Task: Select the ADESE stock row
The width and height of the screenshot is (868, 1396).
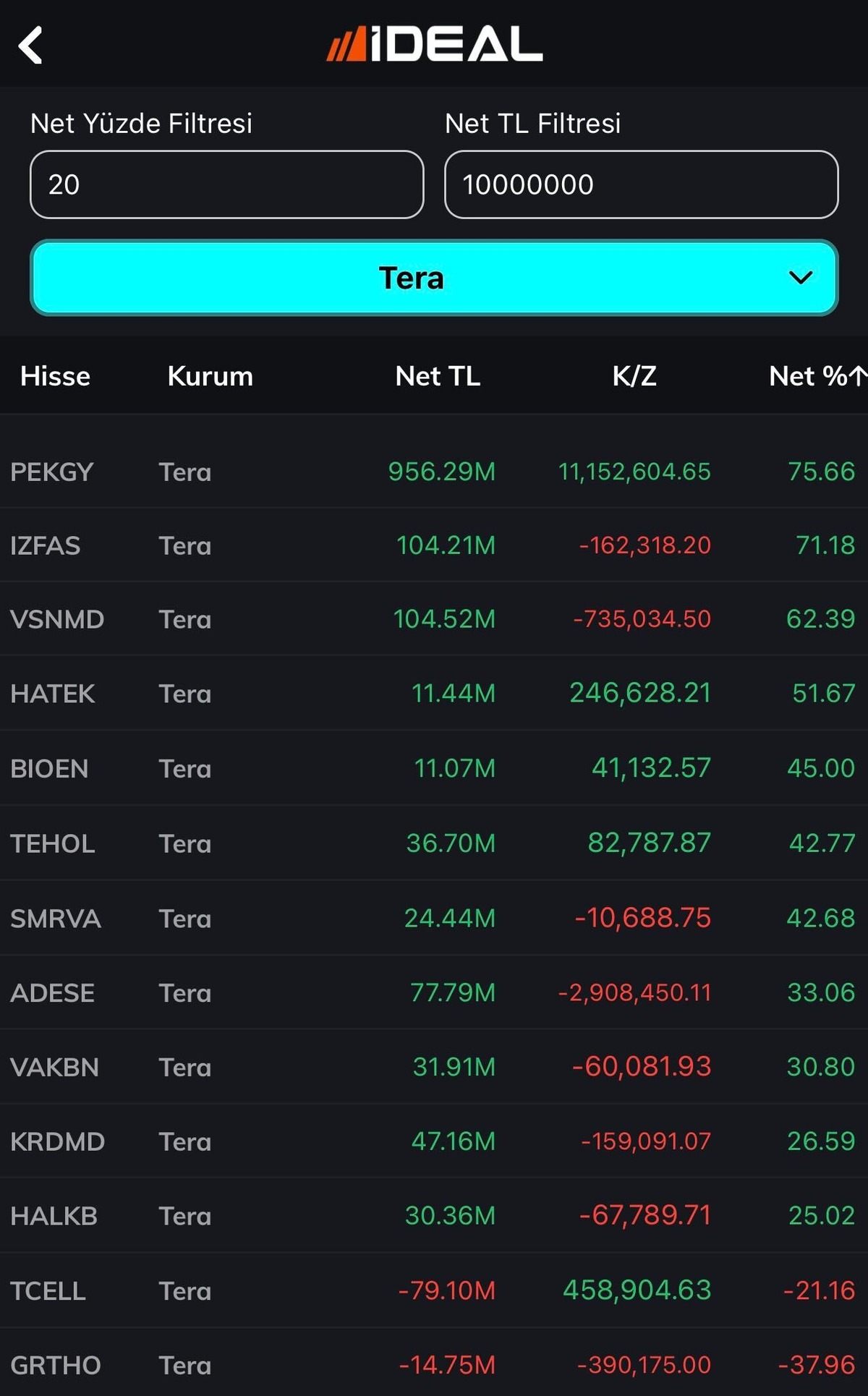Action: click(434, 992)
